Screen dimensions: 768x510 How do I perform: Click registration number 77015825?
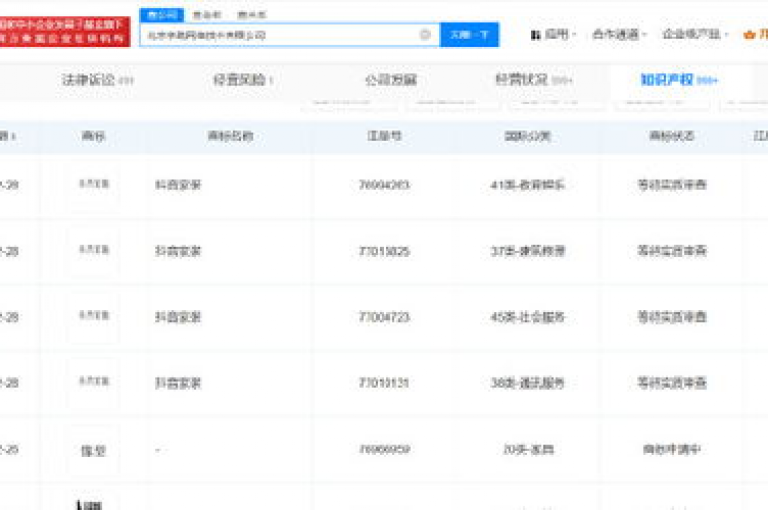click(384, 251)
